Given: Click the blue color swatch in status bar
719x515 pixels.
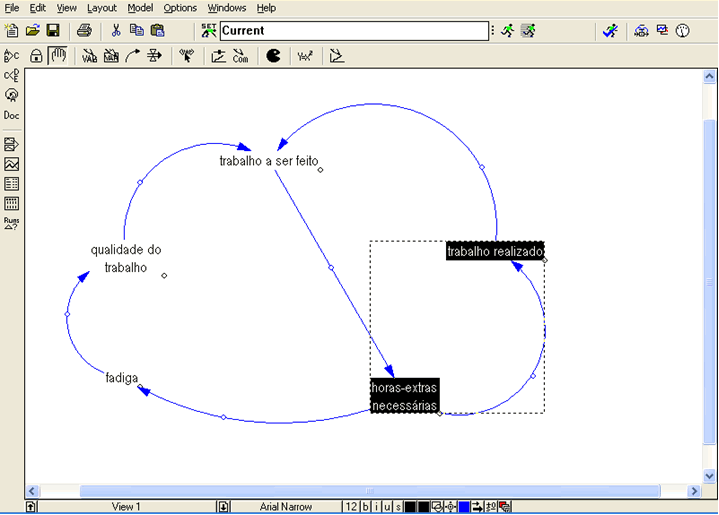Looking at the screenshot, I should coord(464,507).
